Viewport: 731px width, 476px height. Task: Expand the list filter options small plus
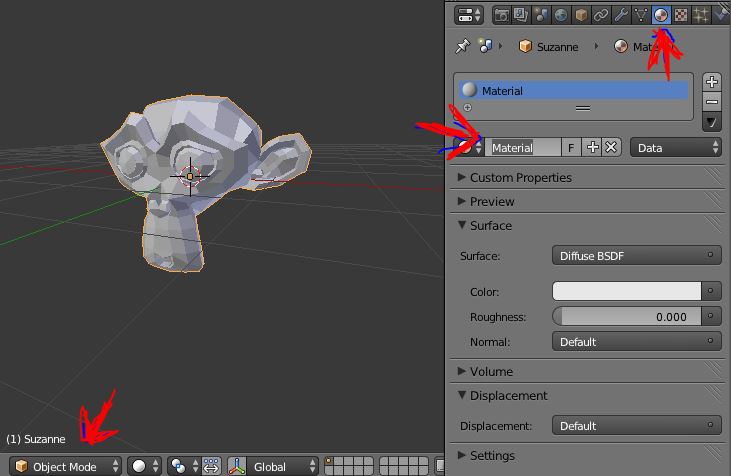pos(468,108)
